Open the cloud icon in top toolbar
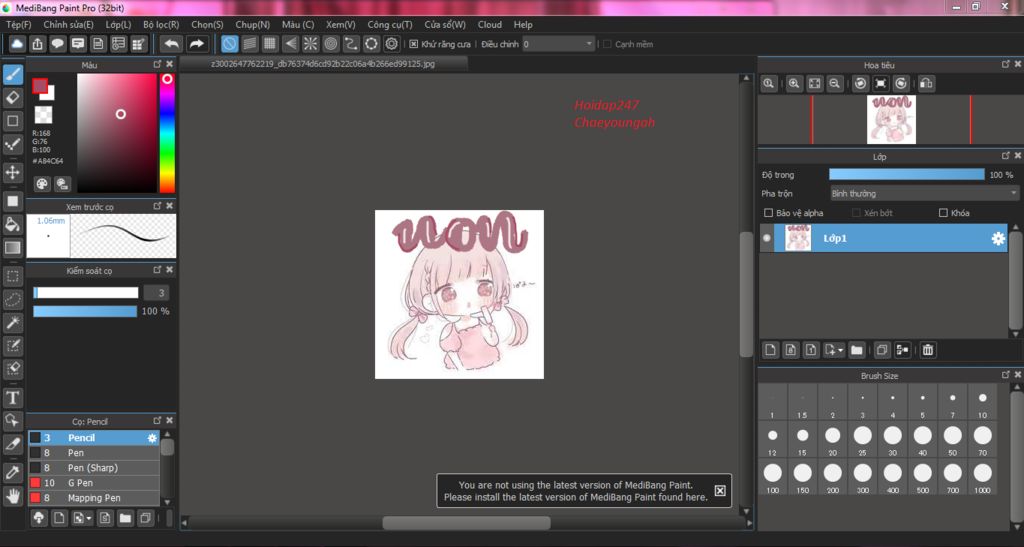 [x=17, y=44]
